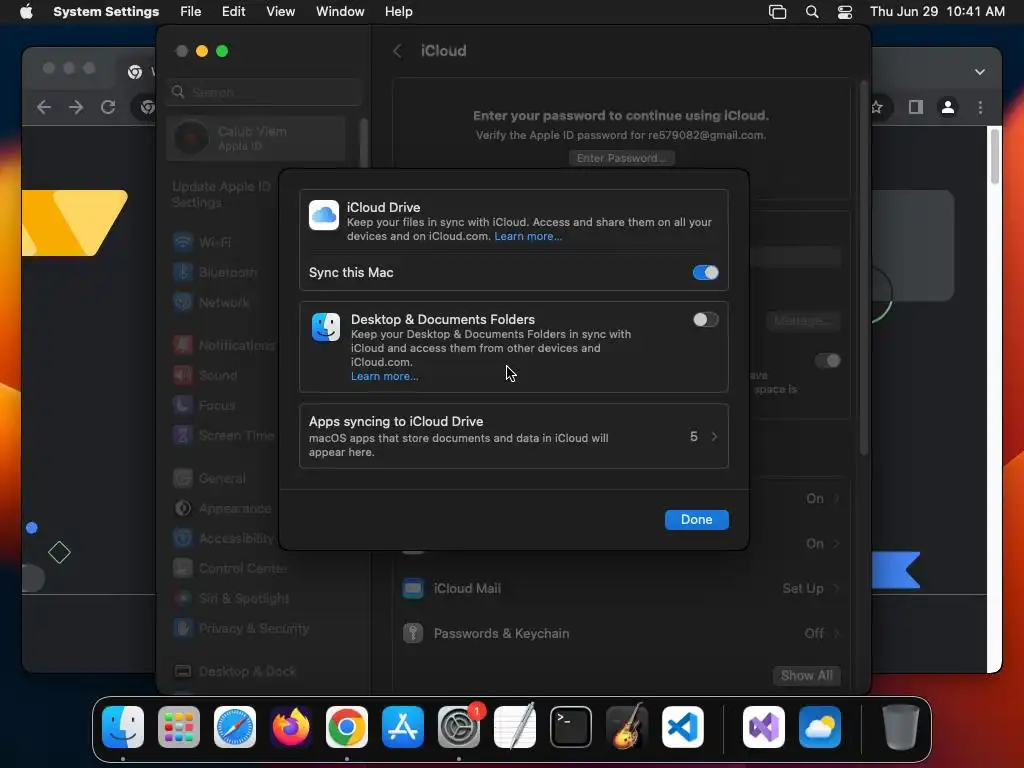The height and width of the screenshot is (768, 1024).
Task: Open the iCloud Mail Set Up row chevron
Action: click(x=837, y=588)
